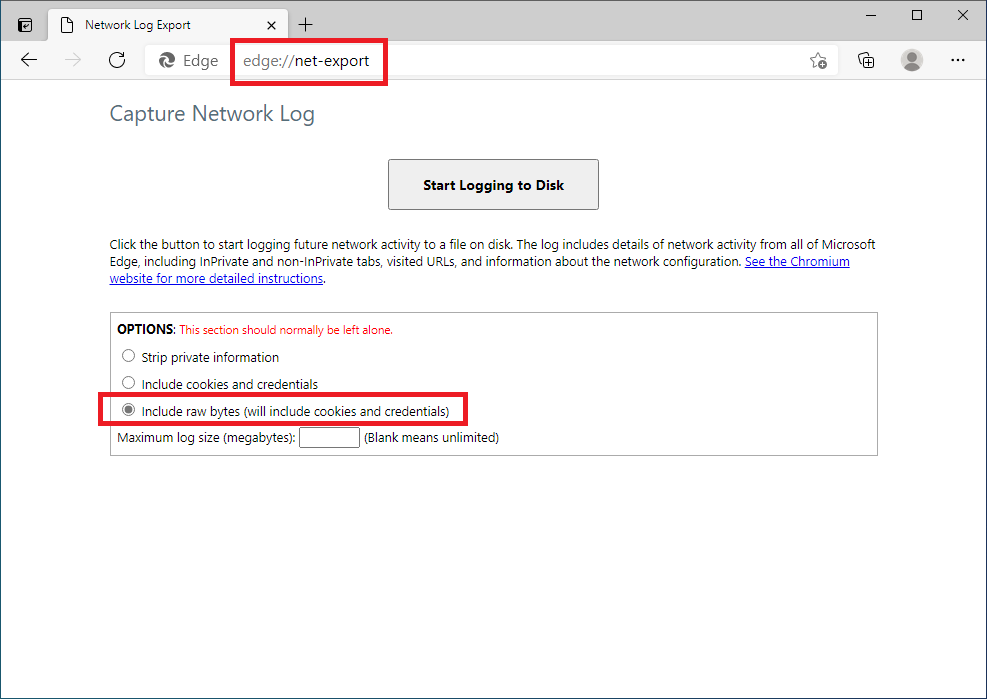The image size is (987, 699).
Task: Select Include raw bytes radio button
Action: point(128,410)
